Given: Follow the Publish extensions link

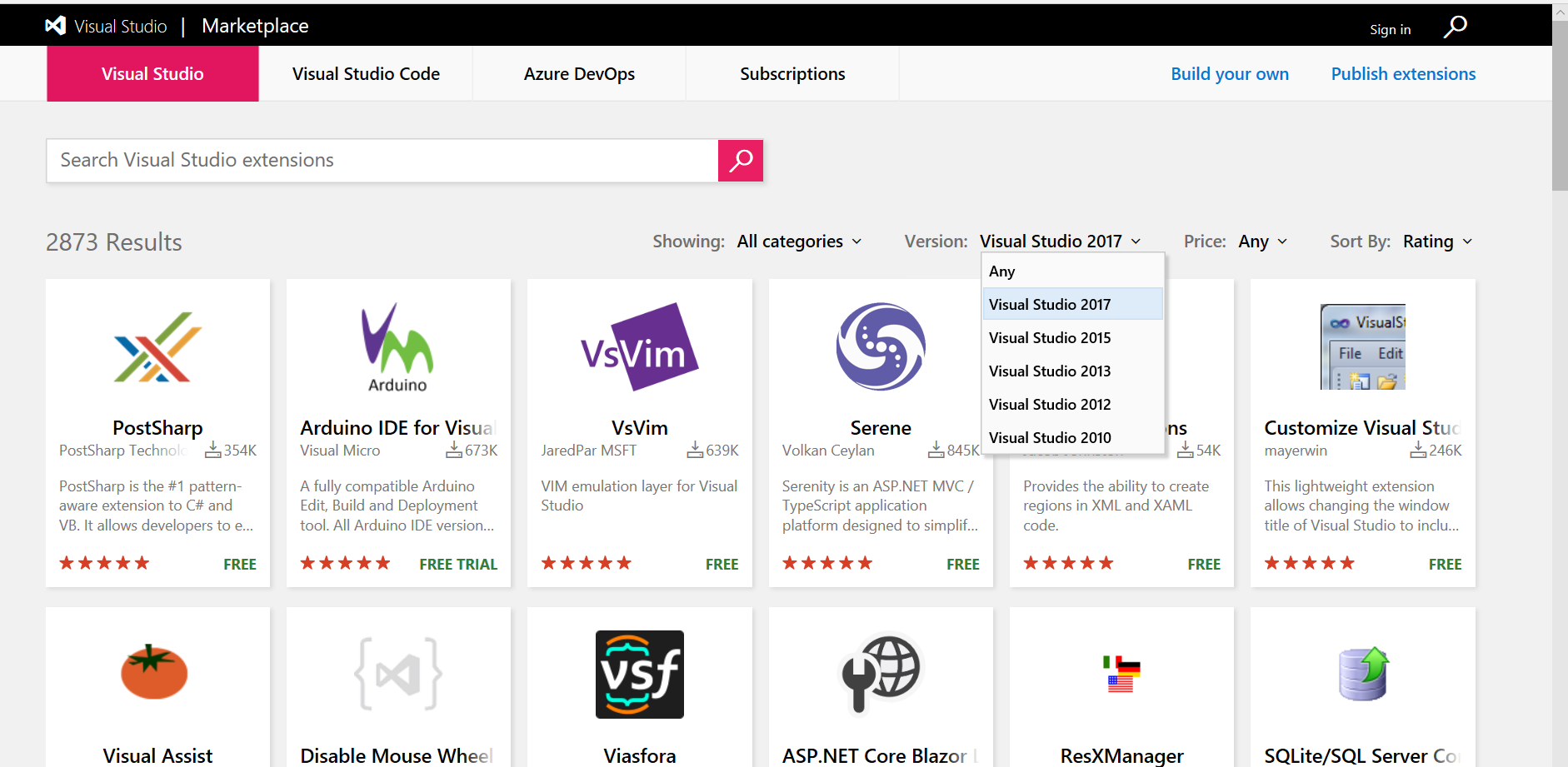Looking at the screenshot, I should (1403, 74).
